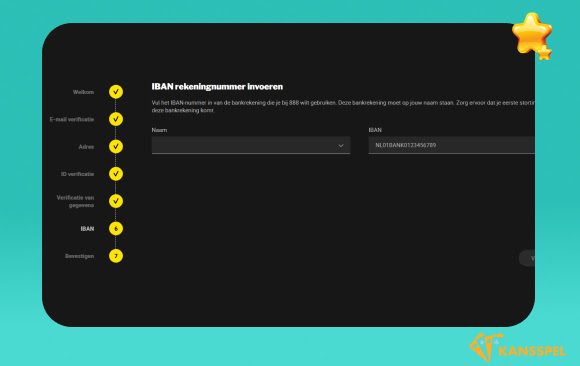Open the Naam dropdown field
Viewport: 580px width, 366px height.
tap(251, 145)
